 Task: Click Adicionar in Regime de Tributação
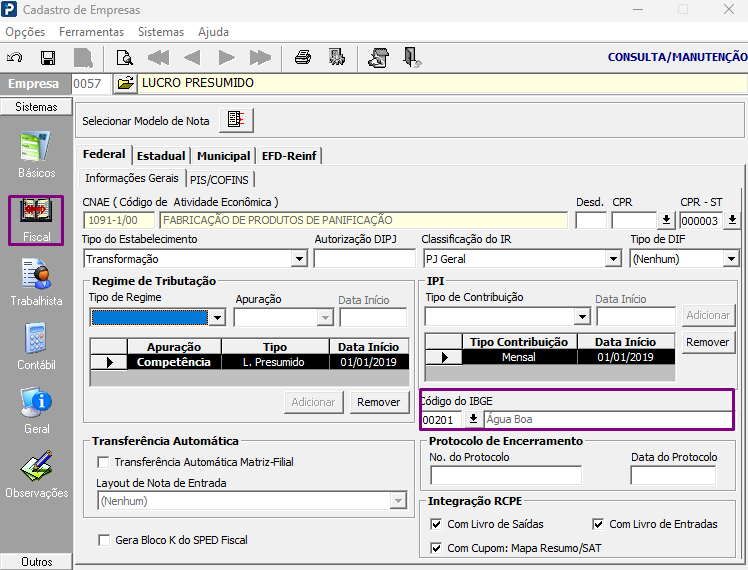pos(313,402)
